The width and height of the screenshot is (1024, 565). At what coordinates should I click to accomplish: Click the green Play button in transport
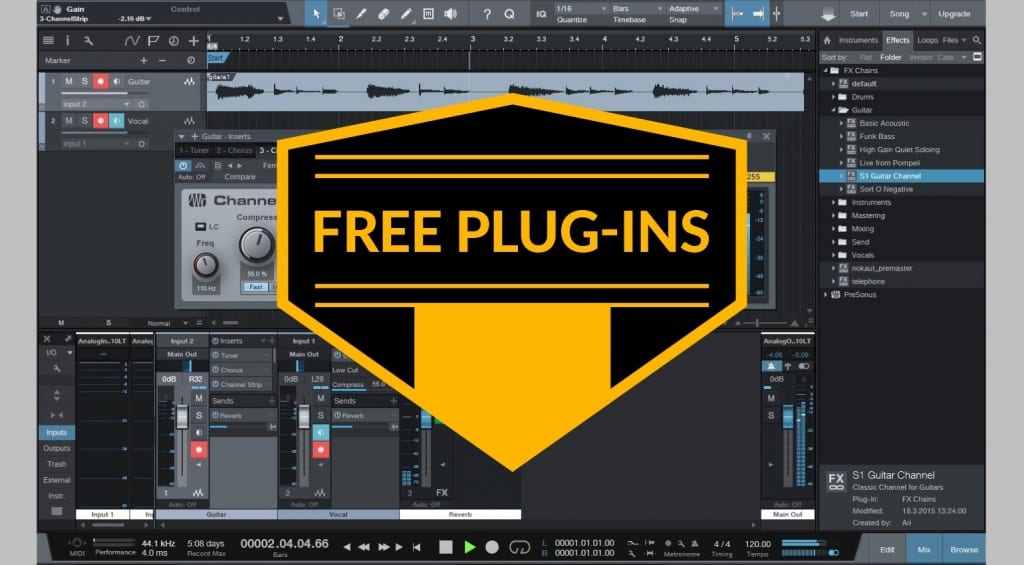point(469,547)
